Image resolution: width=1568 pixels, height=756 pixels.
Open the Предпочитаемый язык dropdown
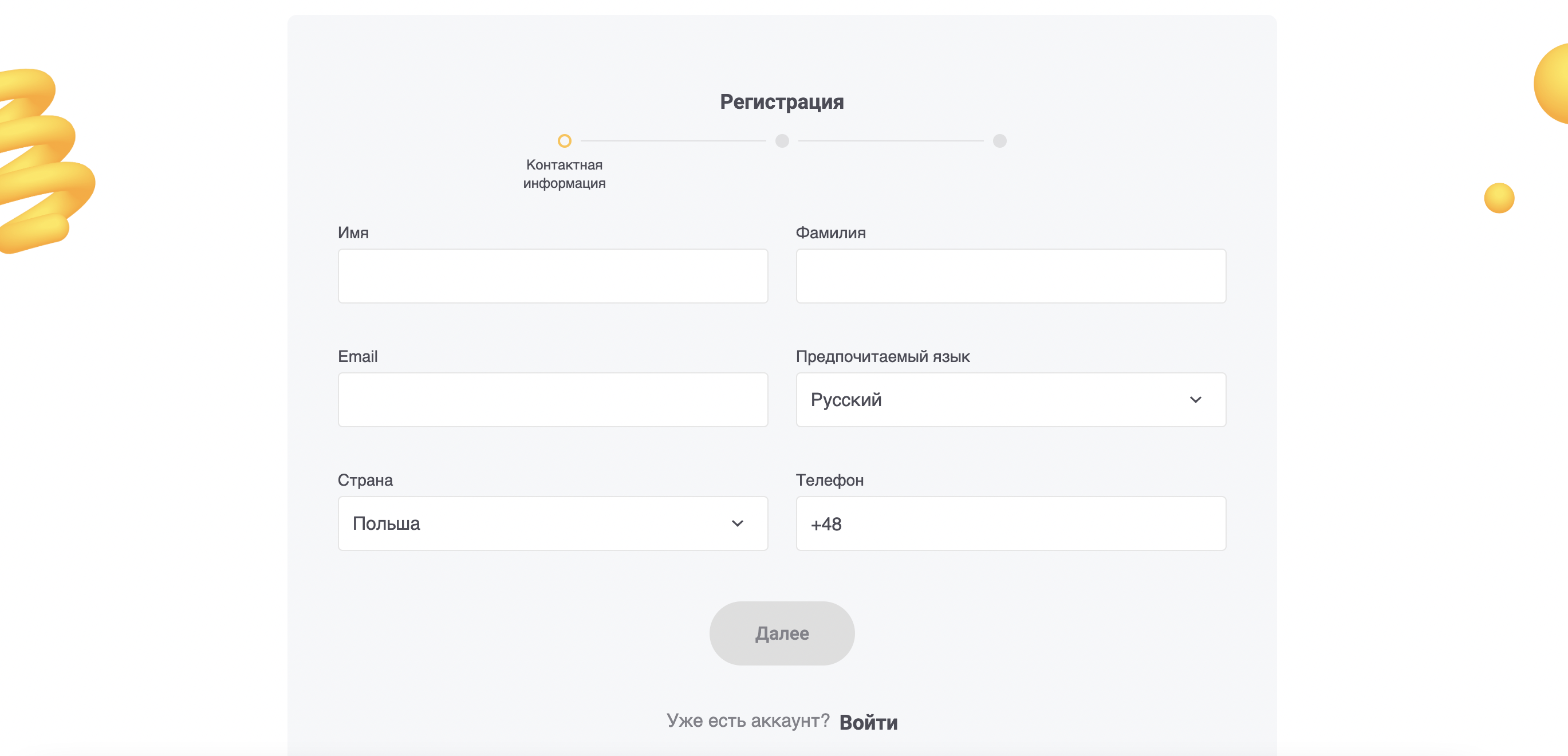(x=1010, y=400)
